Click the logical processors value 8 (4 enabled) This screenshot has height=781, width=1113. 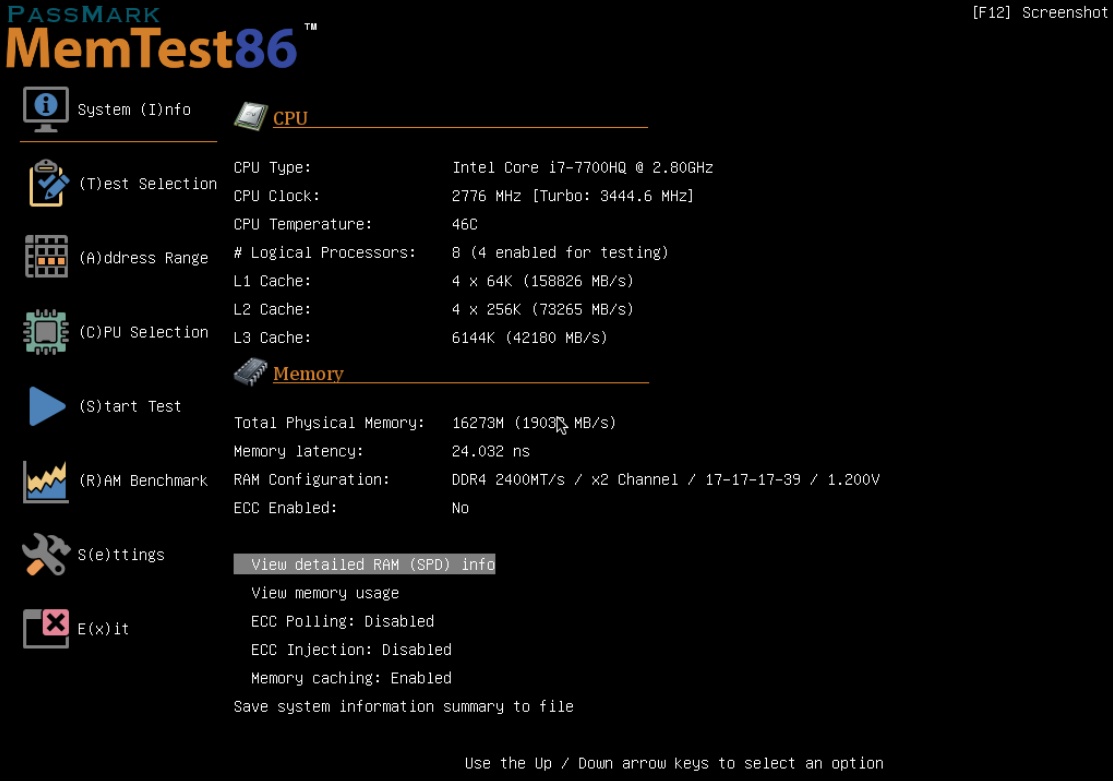click(x=560, y=253)
